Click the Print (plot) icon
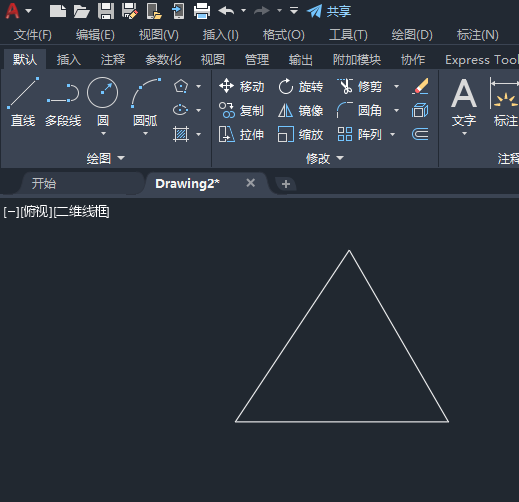Viewport: 519px width, 502px height. click(202, 11)
